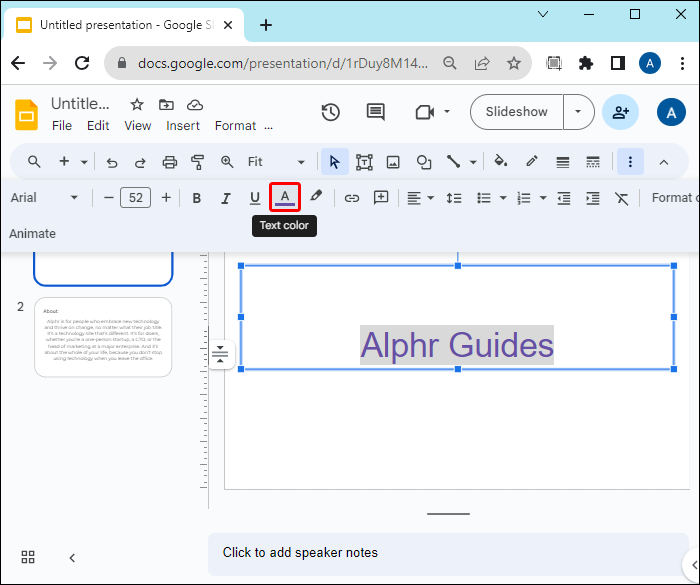
Task: Activate the Paint format tool
Action: [x=197, y=162]
